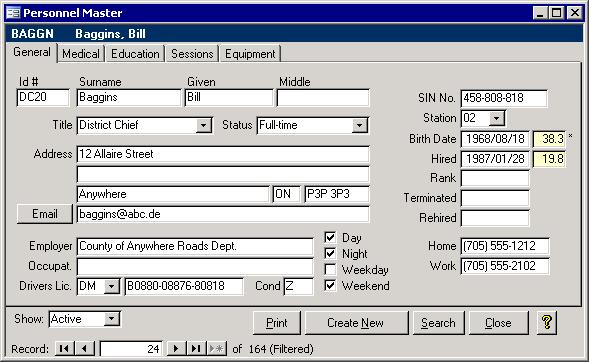
Task: Click the empty Terminated field
Action: tap(495, 198)
